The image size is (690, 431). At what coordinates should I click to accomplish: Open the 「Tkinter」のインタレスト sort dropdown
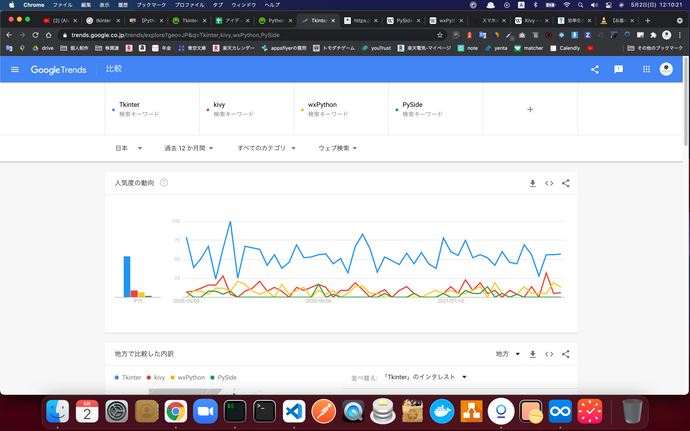click(425, 377)
